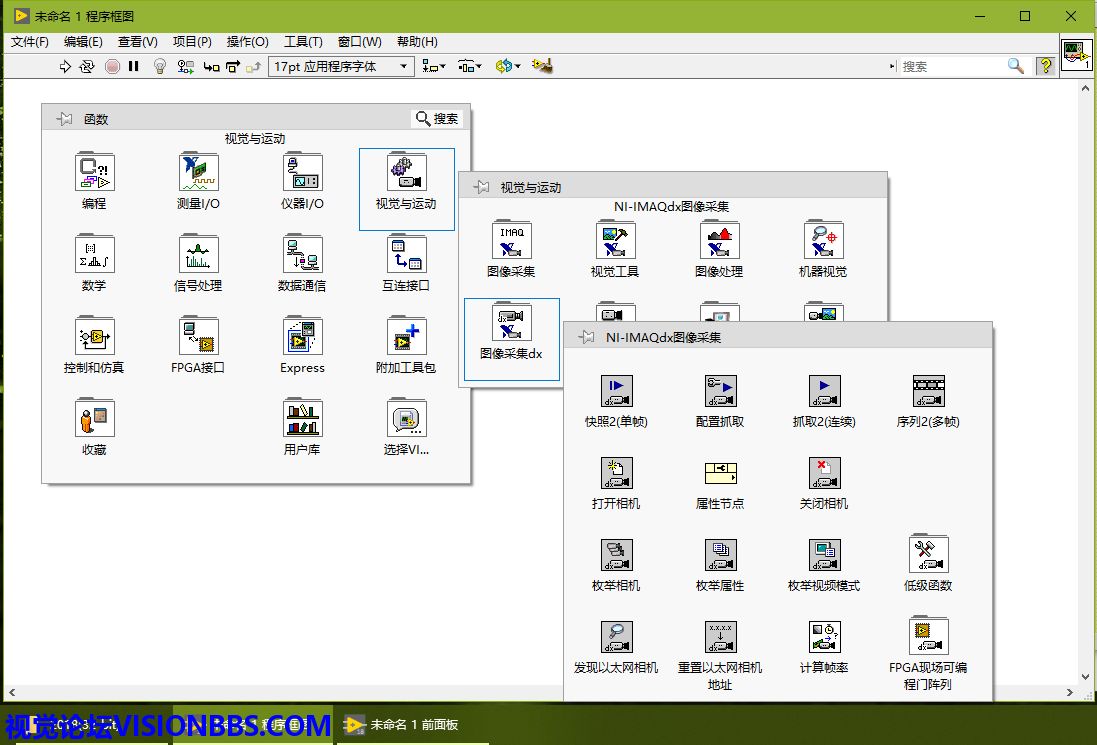The width and height of the screenshot is (1097, 745).
Task: Open the 工具(T) menu
Action: pyautogui.click(x=303, y=42)
